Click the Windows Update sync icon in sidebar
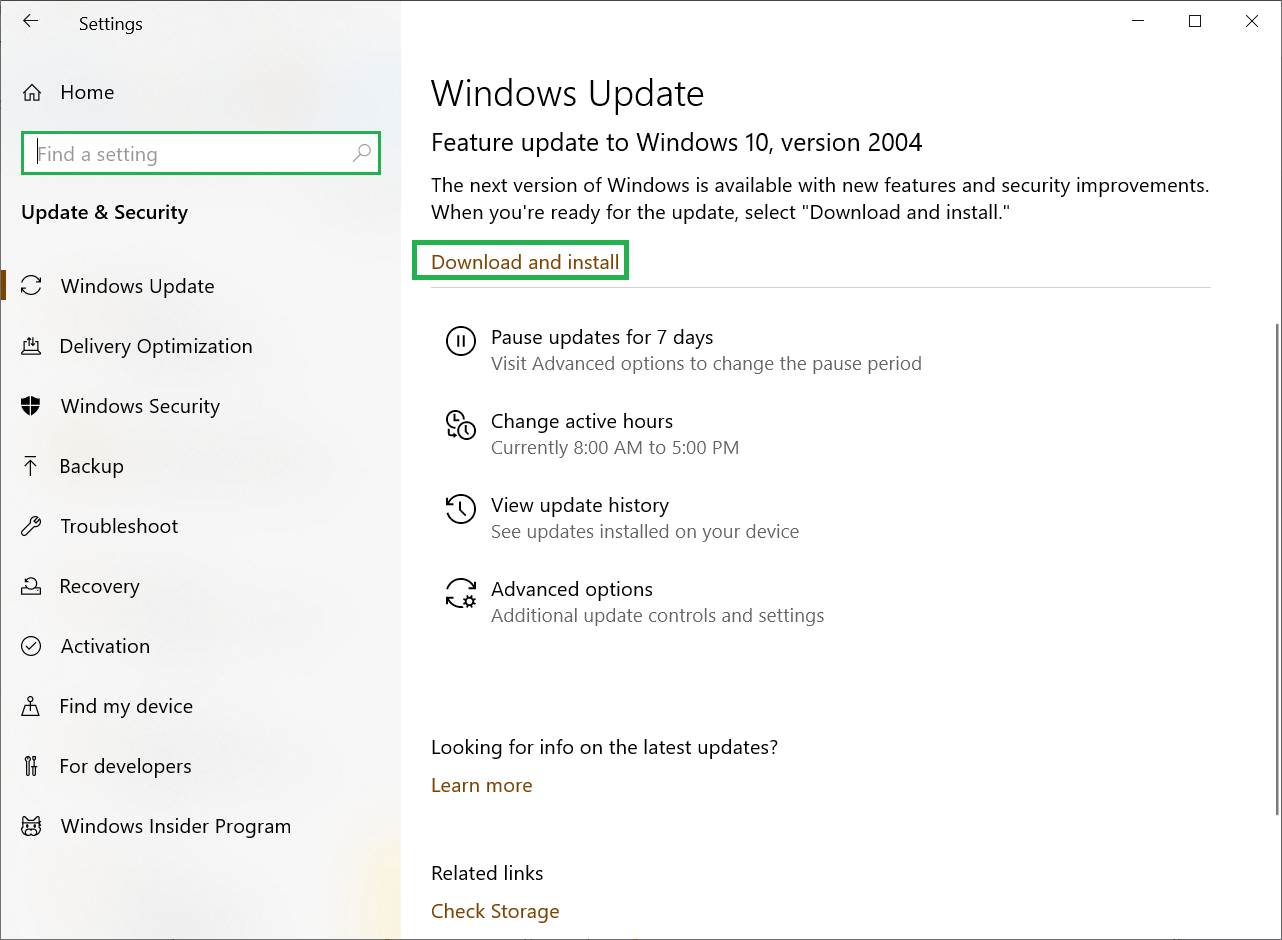Viewport: 1282px width, 940px height. [32, 286]
